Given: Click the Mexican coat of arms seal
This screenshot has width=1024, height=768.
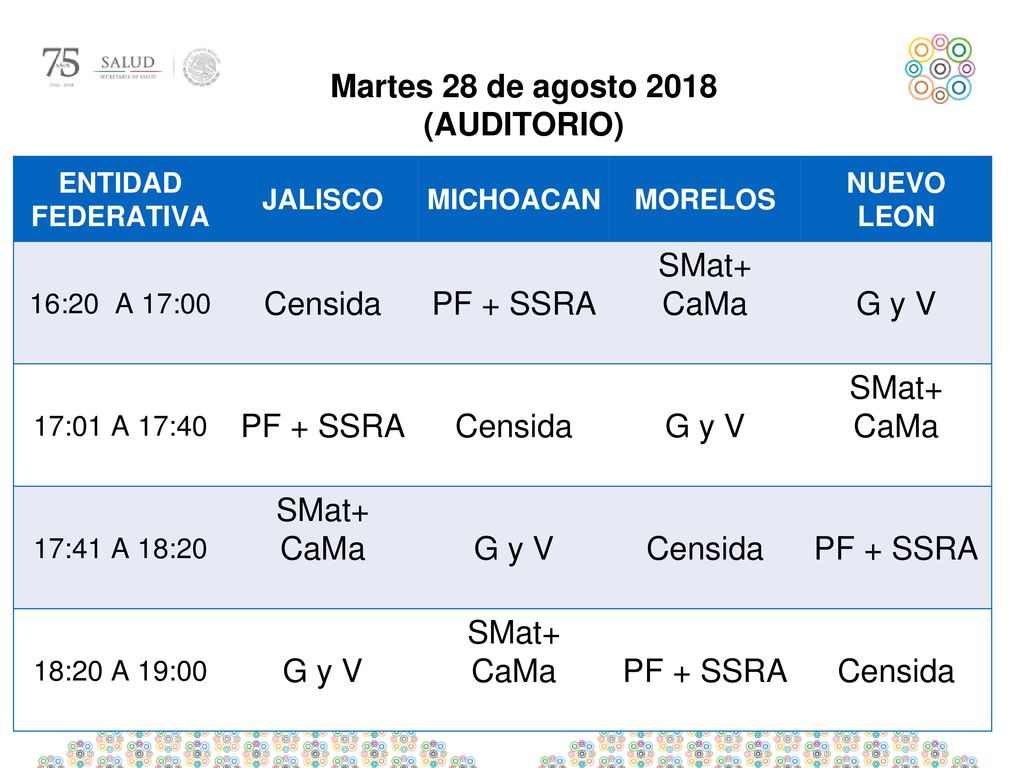Looking at the screenshot, I should pos(201,67).
